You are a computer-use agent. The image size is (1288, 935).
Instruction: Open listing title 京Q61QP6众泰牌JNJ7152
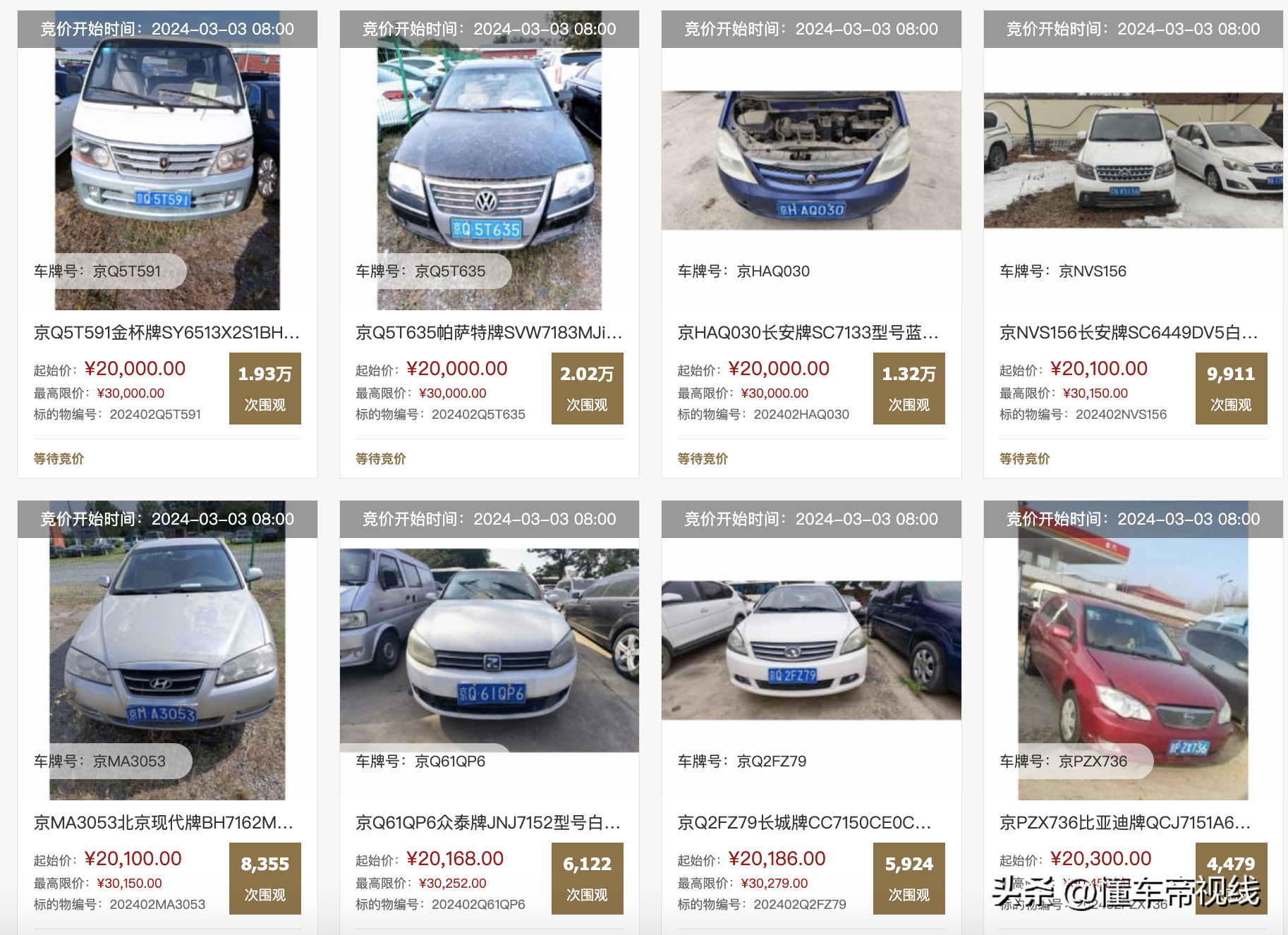(x=487, y=822)
